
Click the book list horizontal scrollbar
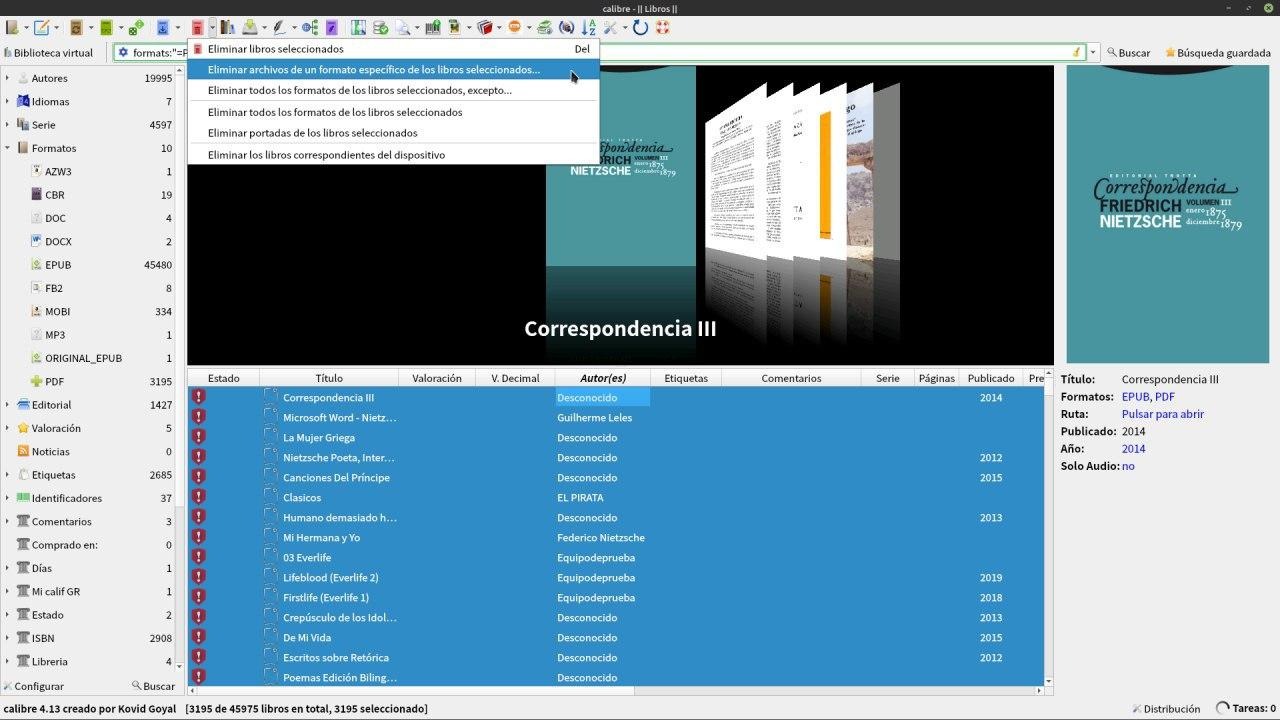tap(615, 690)
